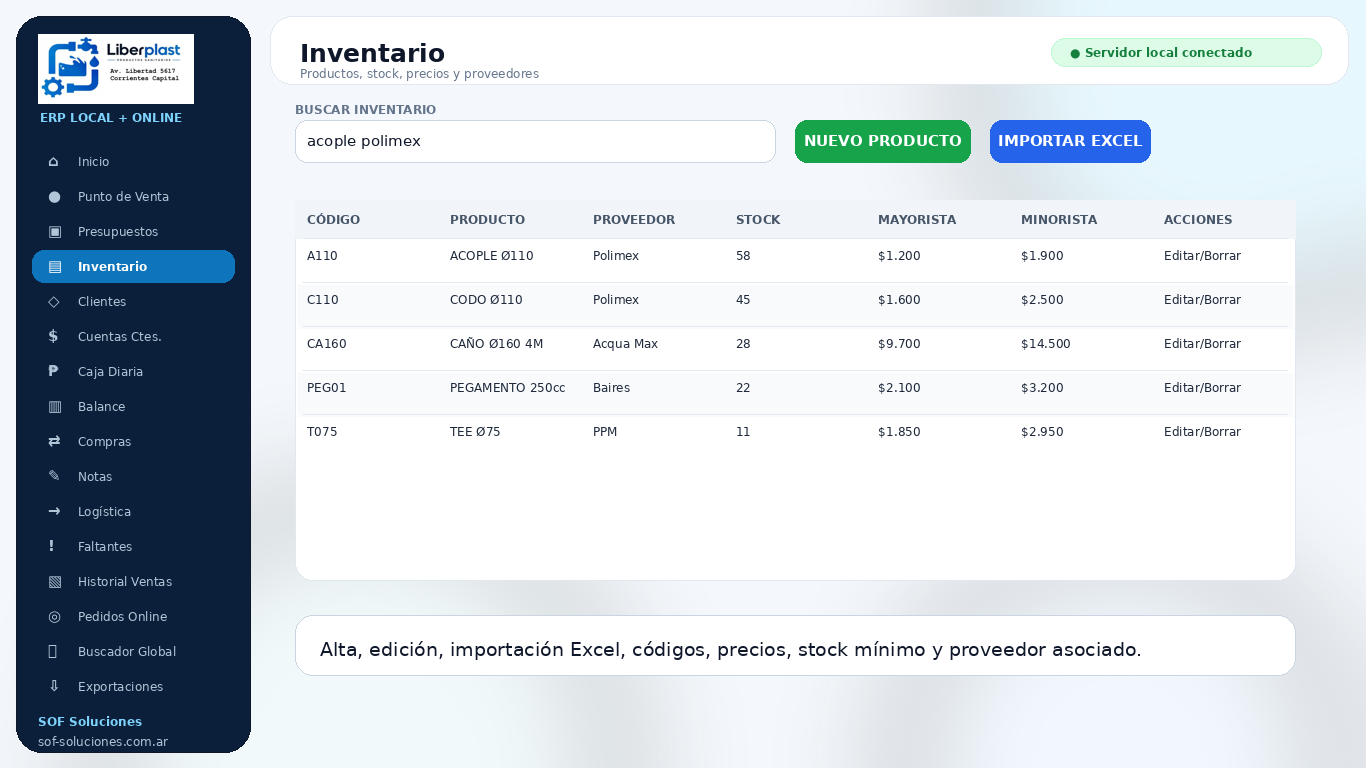Click the Historial Ventas icon
This screenshot has width=1366, height=768.
tap(54, 582)
